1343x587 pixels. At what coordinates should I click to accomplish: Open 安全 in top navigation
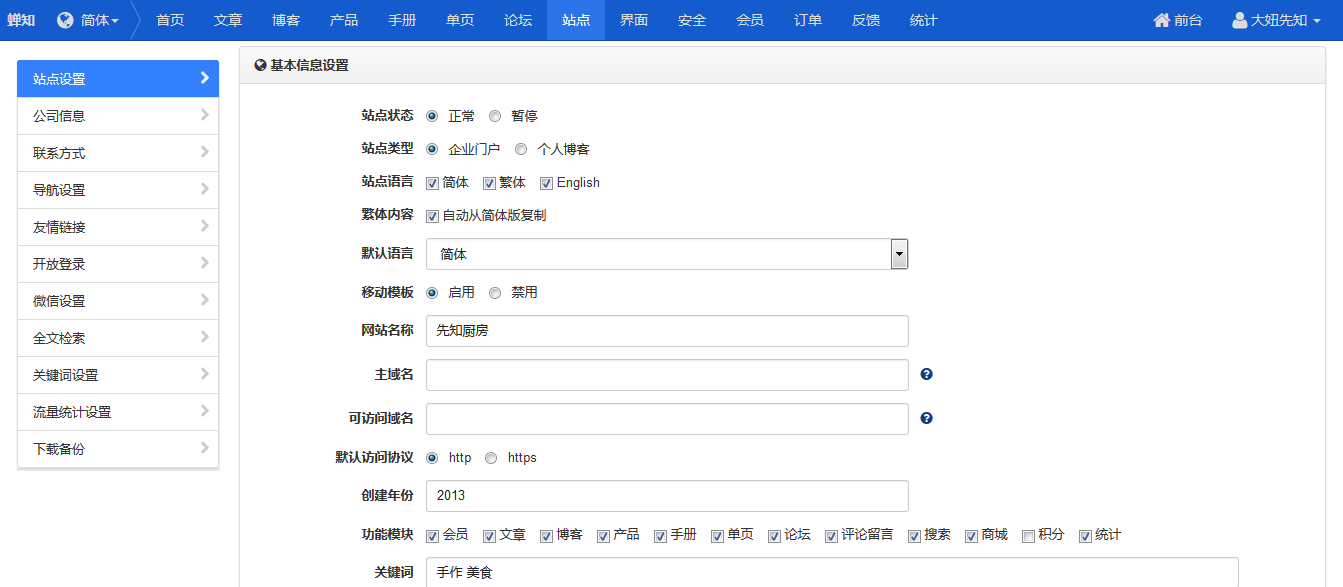[x=692, y=20]
